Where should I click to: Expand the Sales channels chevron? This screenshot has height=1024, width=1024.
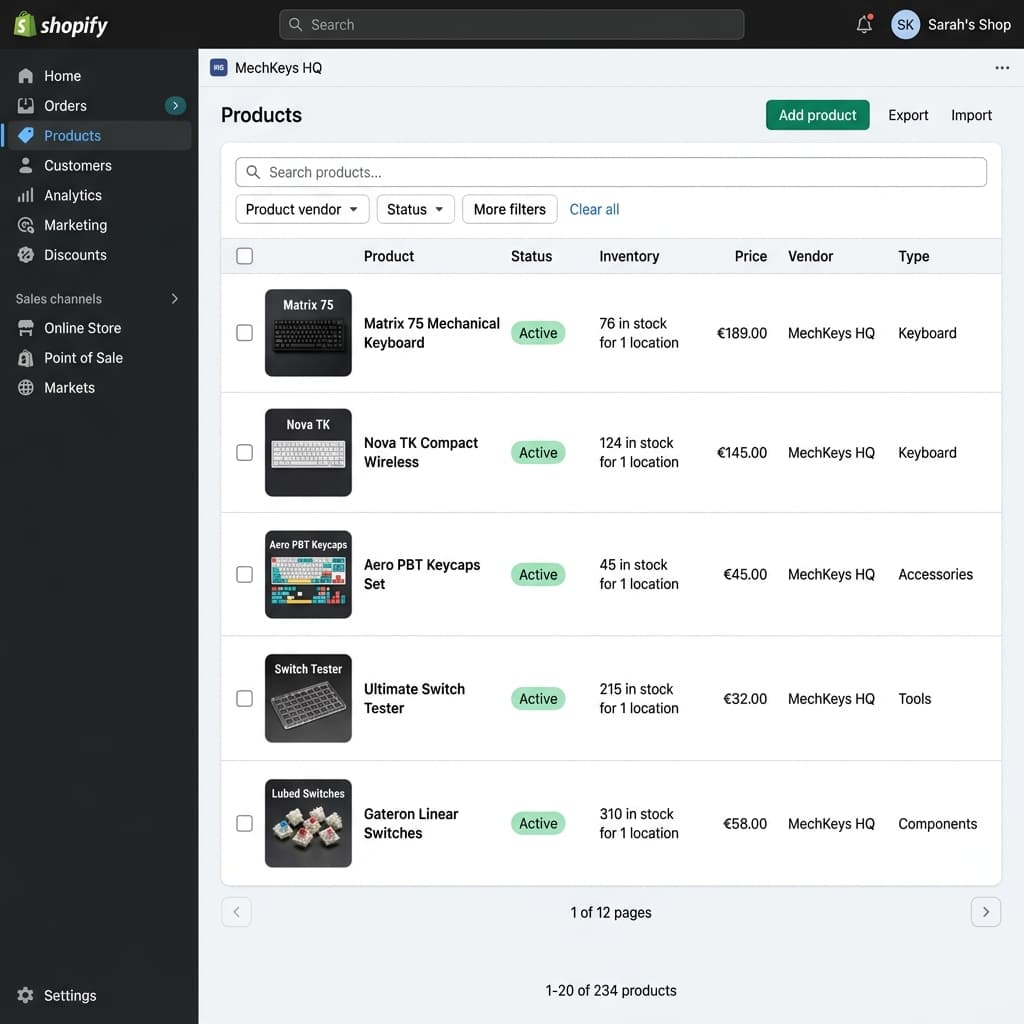pos(174,298)
